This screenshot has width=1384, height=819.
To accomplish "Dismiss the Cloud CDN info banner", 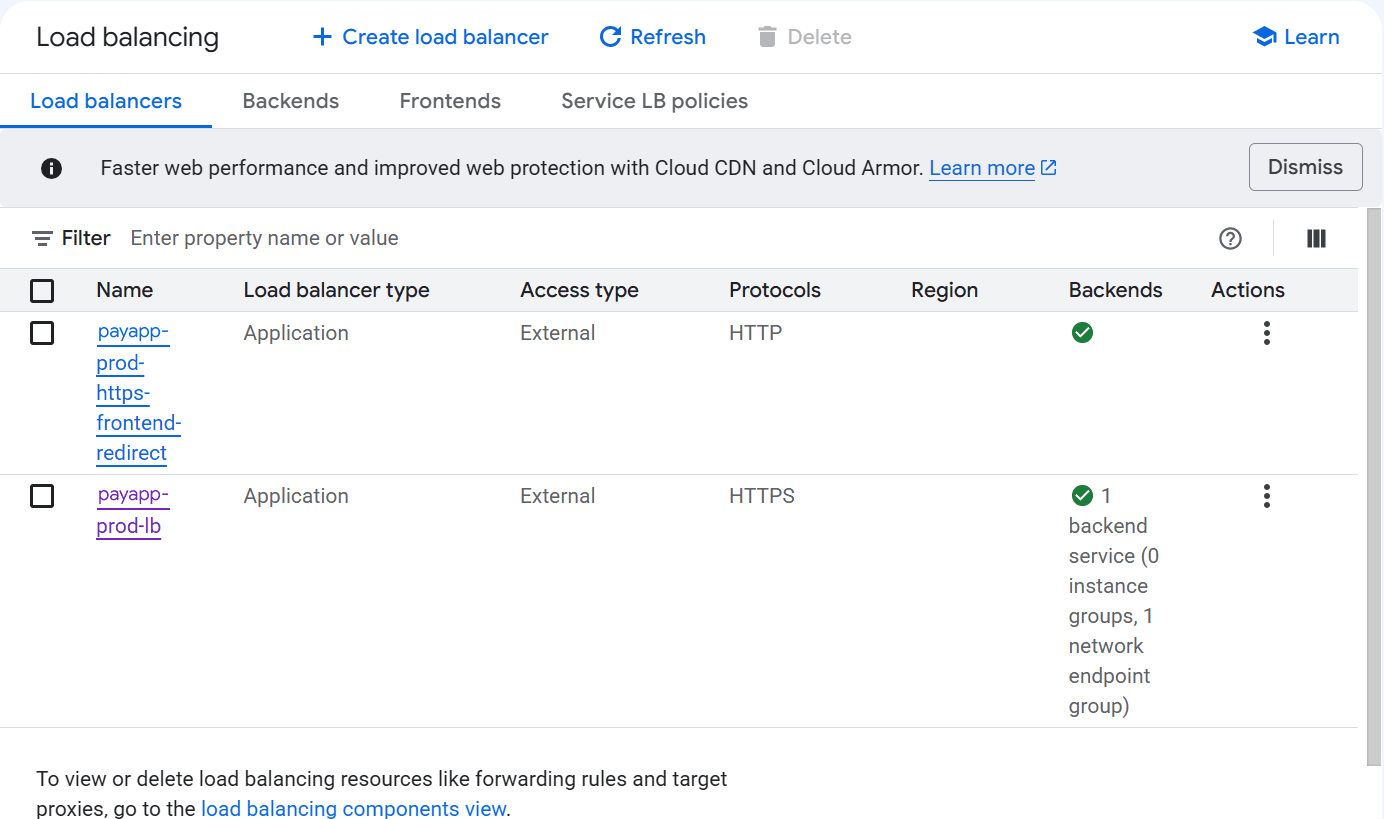I will pos(1305,167).
